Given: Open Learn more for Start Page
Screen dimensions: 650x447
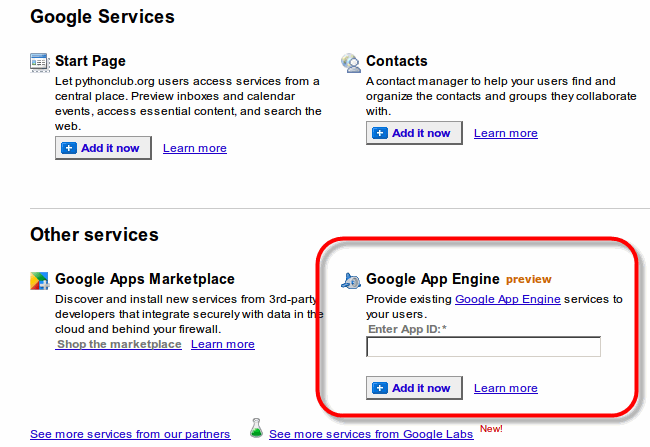Looking at the screenshot, I should point(195,148).
